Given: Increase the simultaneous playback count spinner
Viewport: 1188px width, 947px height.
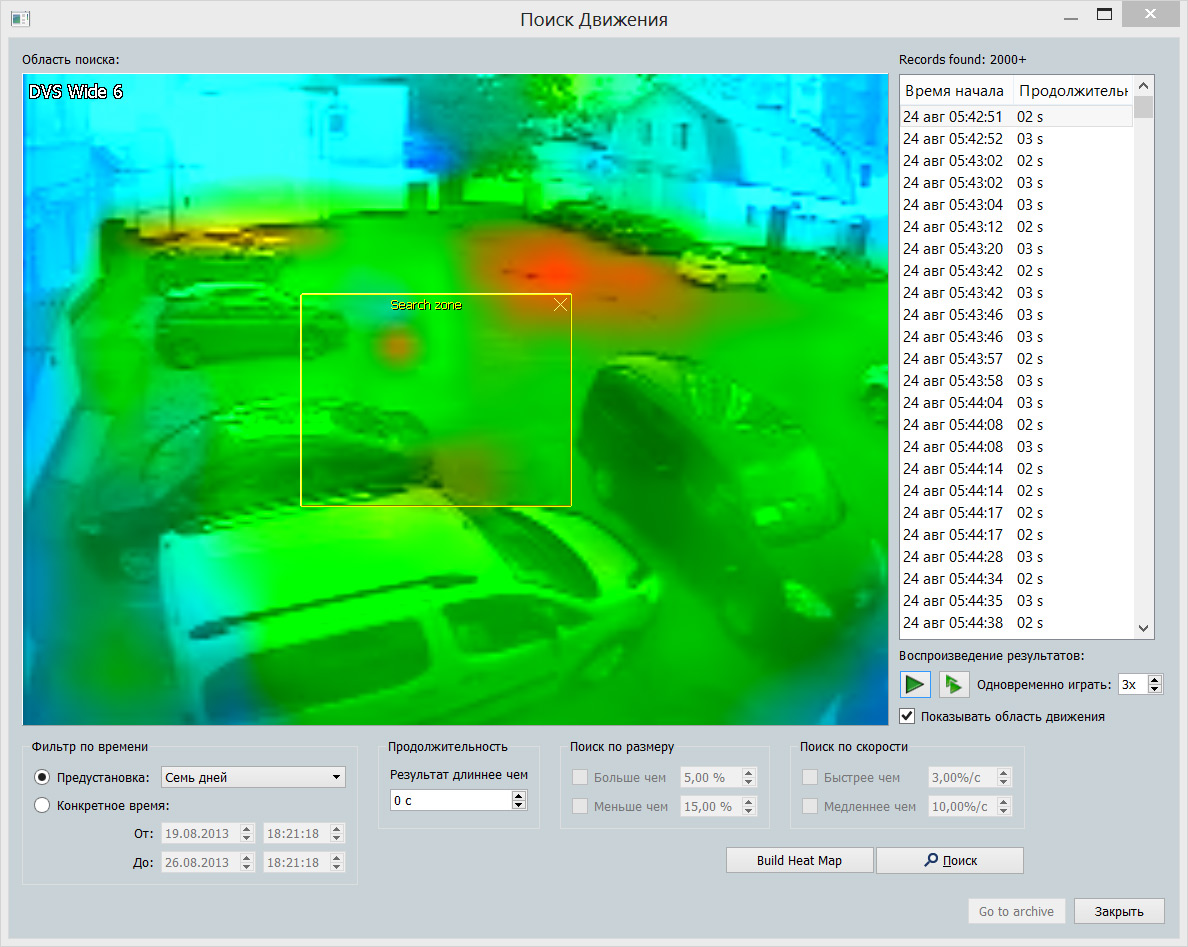Looking at the screenshot, I should coord(1155,680).
